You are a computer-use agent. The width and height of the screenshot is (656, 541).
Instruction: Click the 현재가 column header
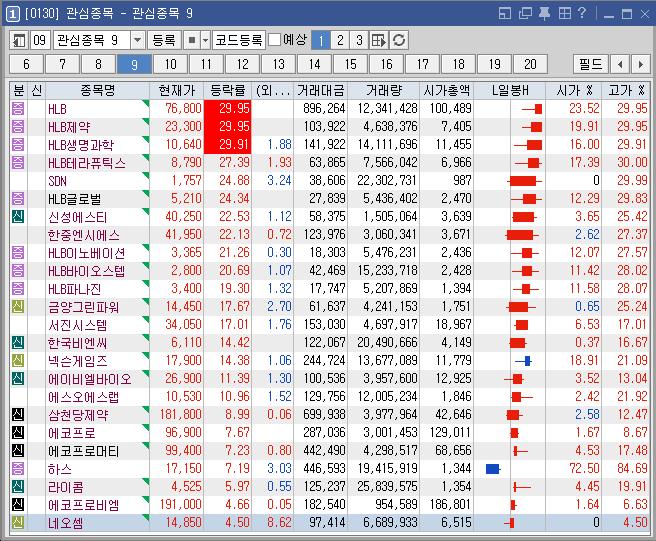click(177, 90)
